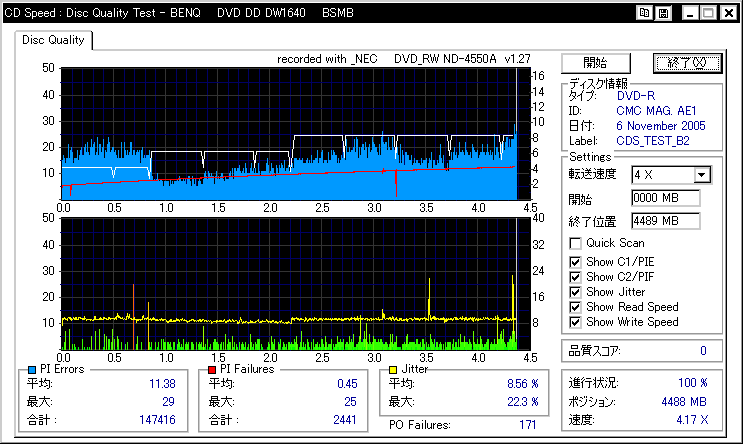
Task: Click the 速度 speed value 4.17 X
Action: tap(692, 420)
